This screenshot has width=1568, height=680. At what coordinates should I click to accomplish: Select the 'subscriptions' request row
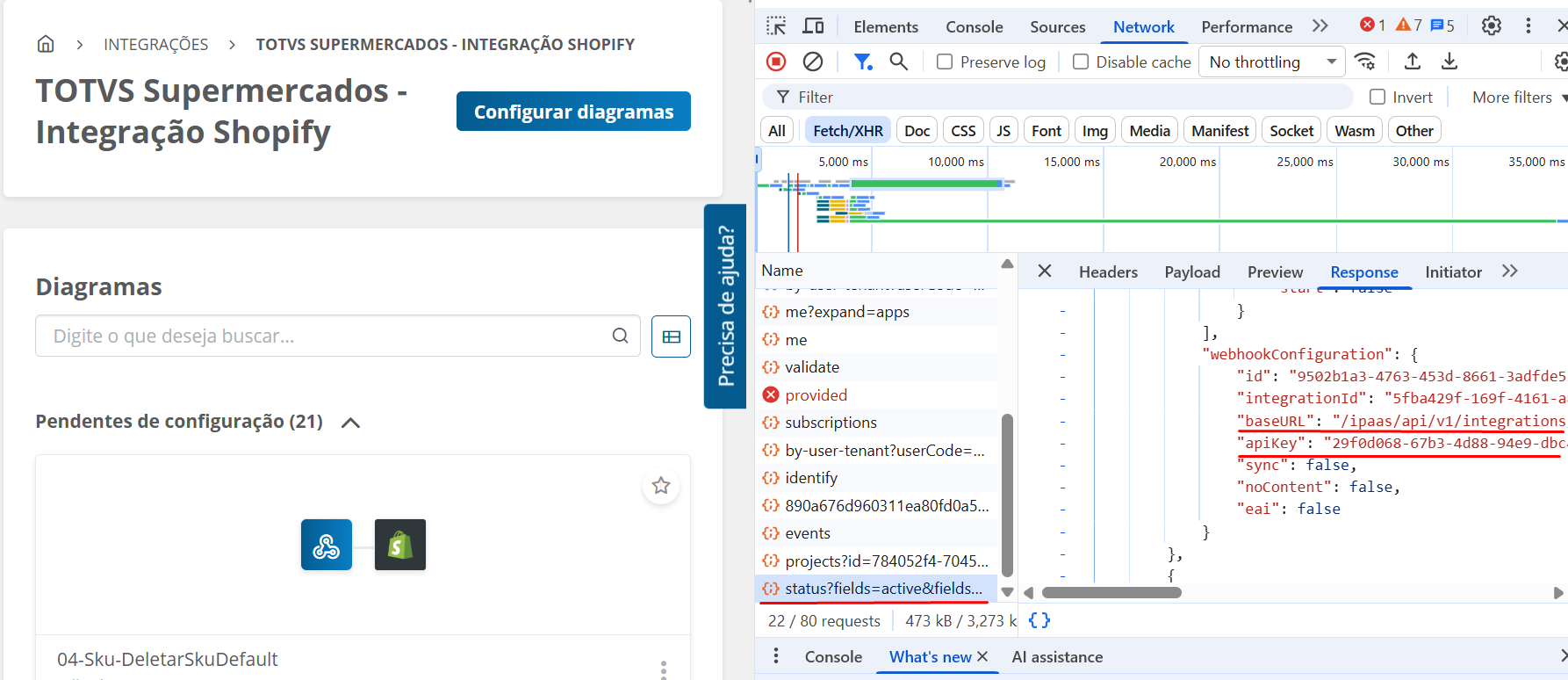tap(878, 423)
